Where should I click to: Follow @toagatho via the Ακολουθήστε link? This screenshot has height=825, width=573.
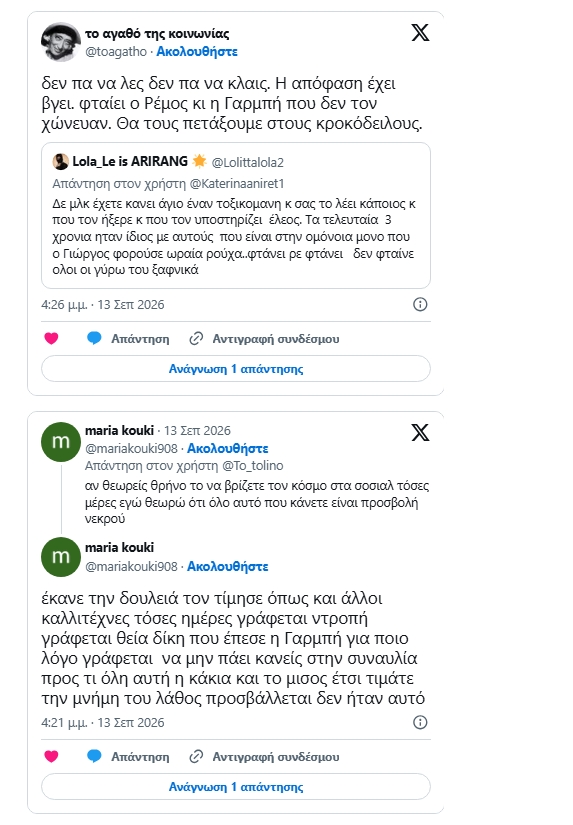(197, 52)
